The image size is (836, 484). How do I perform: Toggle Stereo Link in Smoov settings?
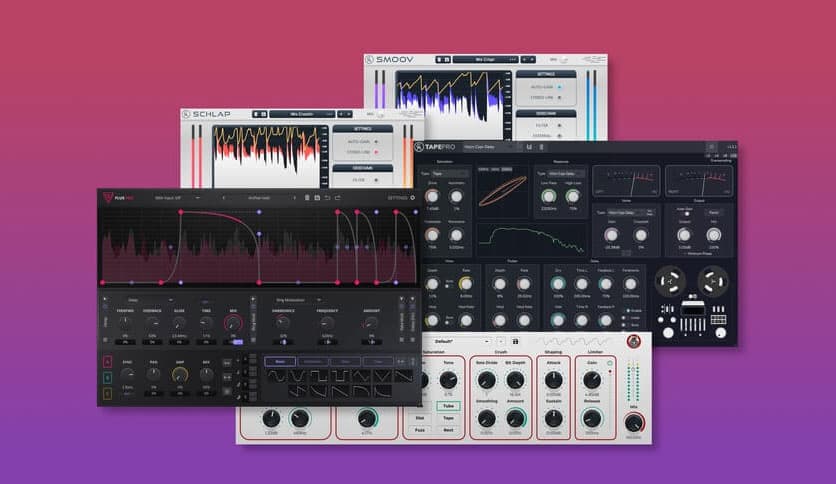click(559, 98)
